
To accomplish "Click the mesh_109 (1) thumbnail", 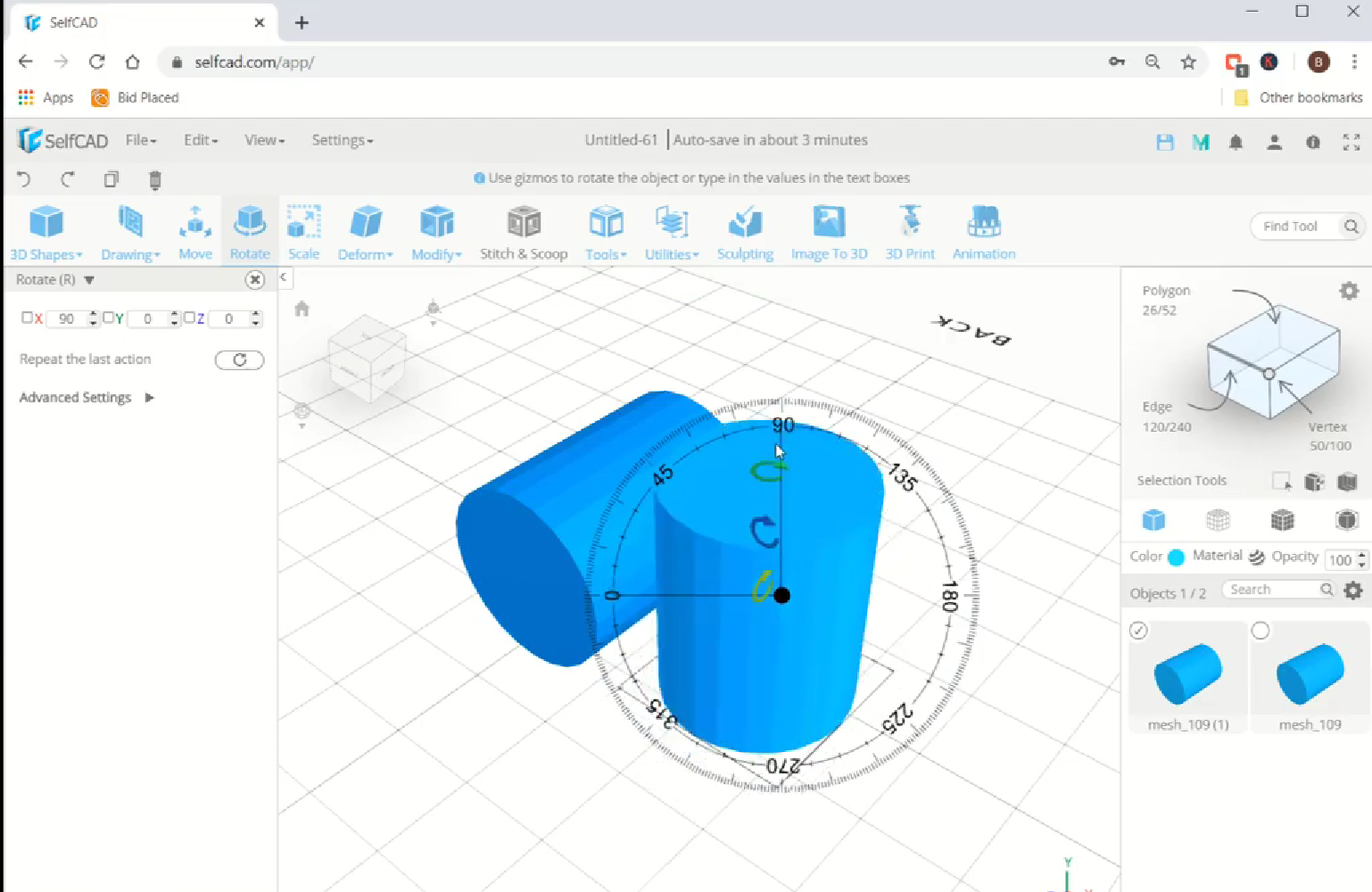I will coord(1188,675).
